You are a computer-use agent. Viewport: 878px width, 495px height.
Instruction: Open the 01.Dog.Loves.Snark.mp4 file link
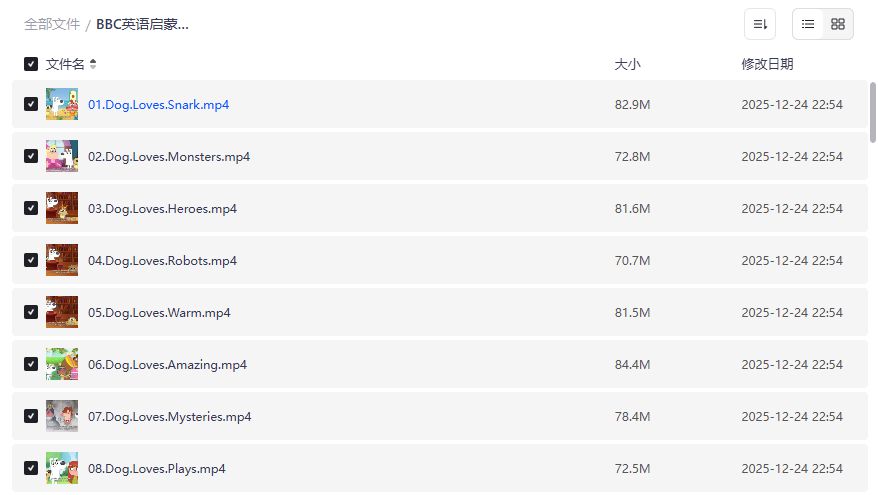158,104
